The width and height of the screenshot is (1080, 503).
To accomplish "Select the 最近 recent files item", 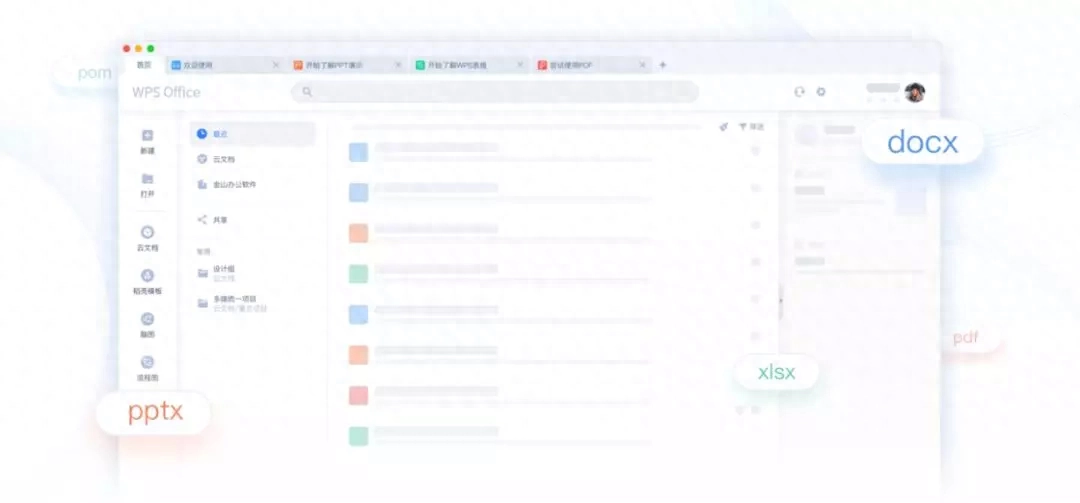I will pyautogui.click(x=253, y=134).
